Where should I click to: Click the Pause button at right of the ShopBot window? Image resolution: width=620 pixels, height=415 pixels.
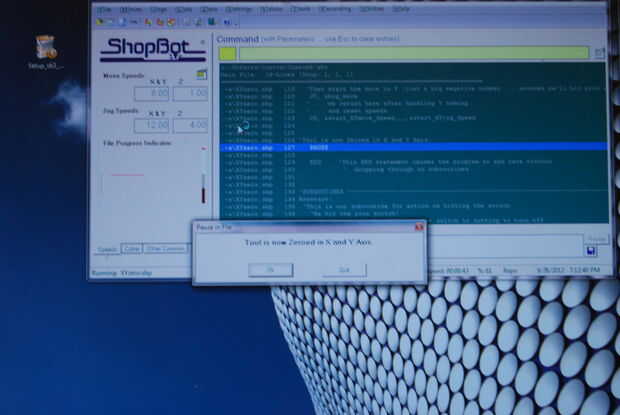597,239
